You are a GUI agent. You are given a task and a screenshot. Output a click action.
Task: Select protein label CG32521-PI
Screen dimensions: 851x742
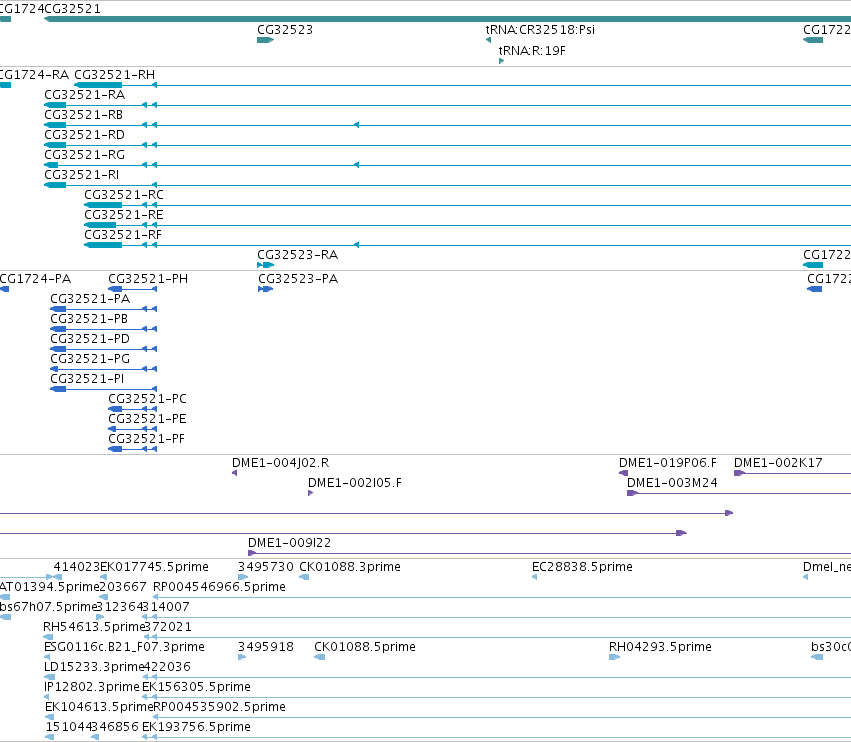coord(87,379)
